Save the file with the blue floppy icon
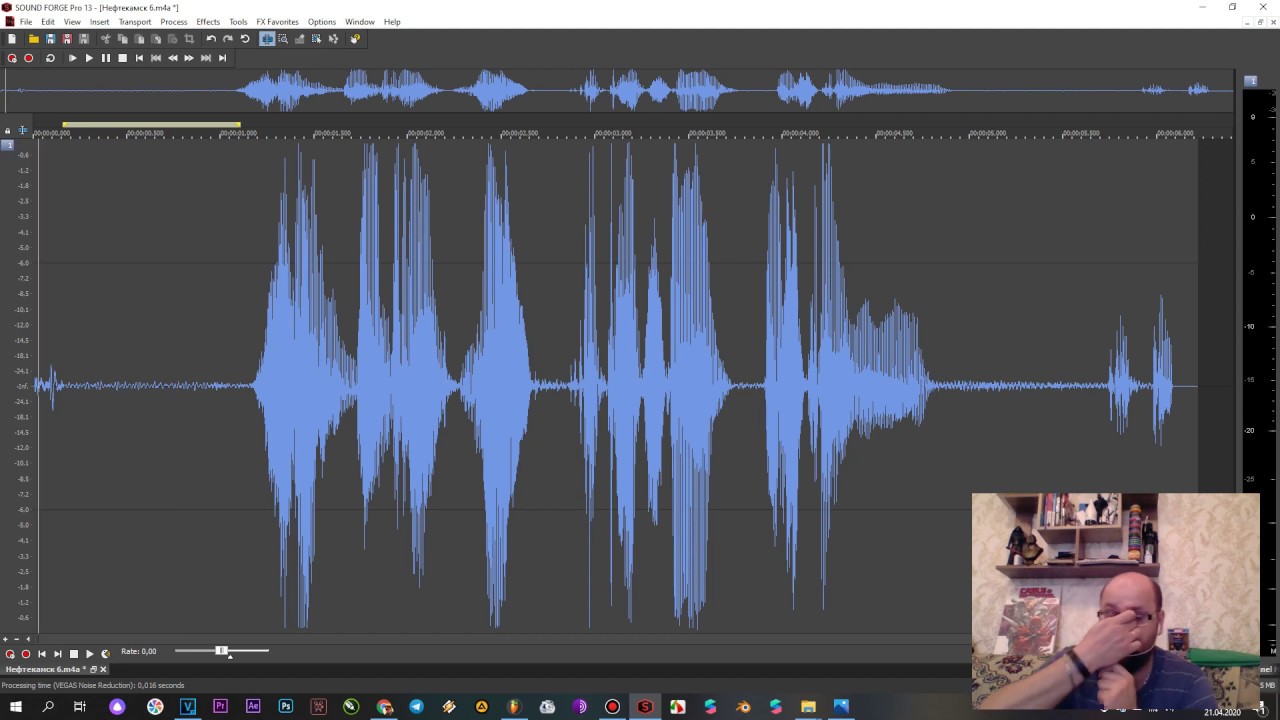 pyautogui.click(x=50, y=39)
